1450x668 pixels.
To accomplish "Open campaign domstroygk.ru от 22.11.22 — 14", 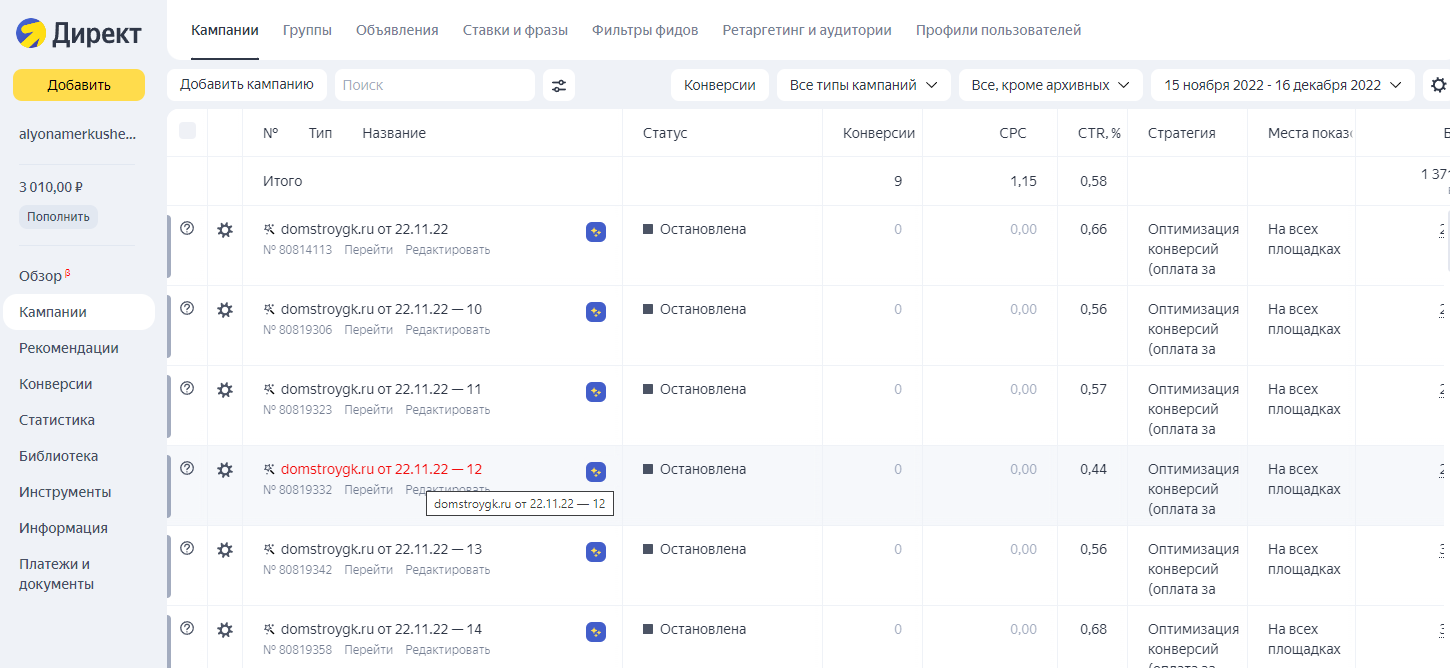I will [381, 629].
